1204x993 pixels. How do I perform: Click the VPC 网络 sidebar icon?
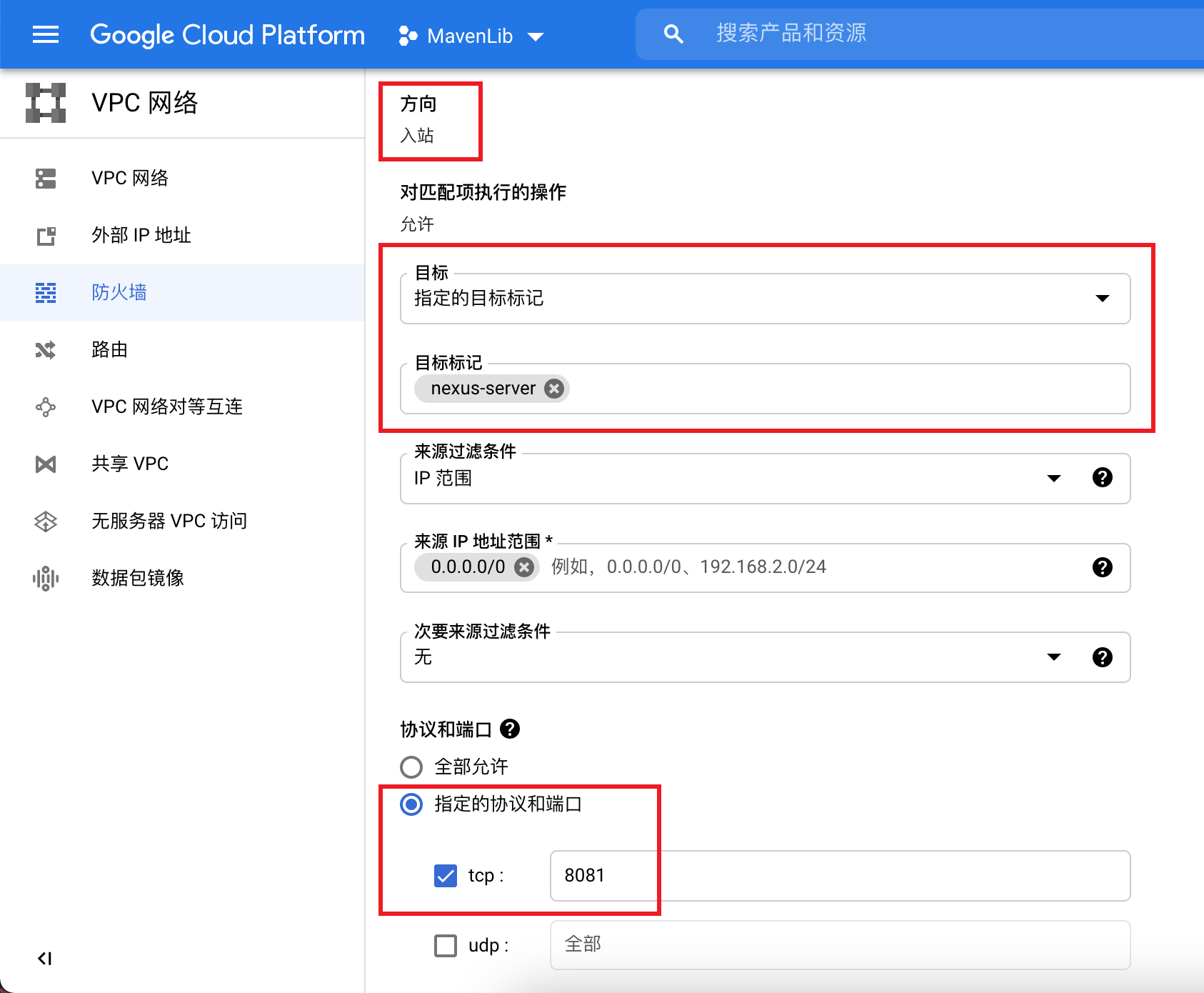46,178
